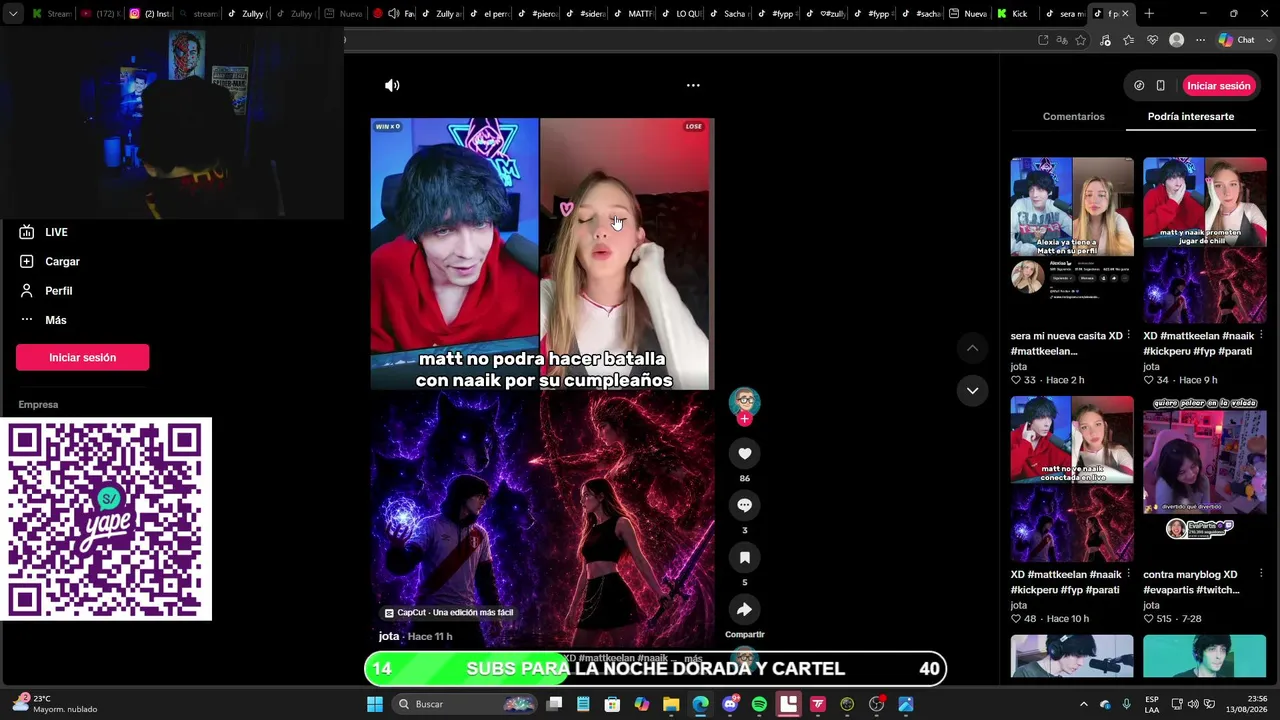Open Microsoft Store from the taskbar
This screenshot has height=720, width=1280.
click(613, 704)
